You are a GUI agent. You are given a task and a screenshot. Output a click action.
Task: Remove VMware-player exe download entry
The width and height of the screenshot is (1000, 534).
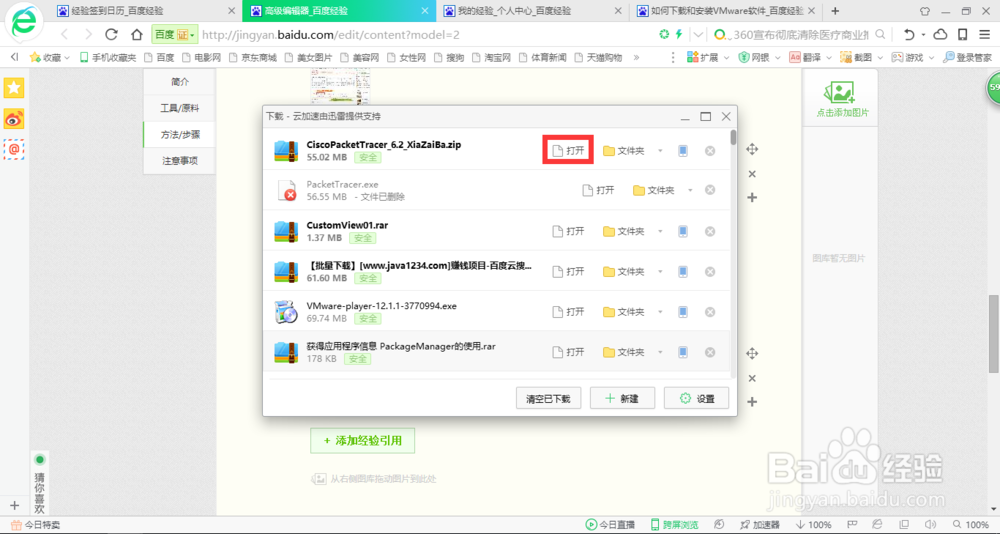click(x=710, y=312)
